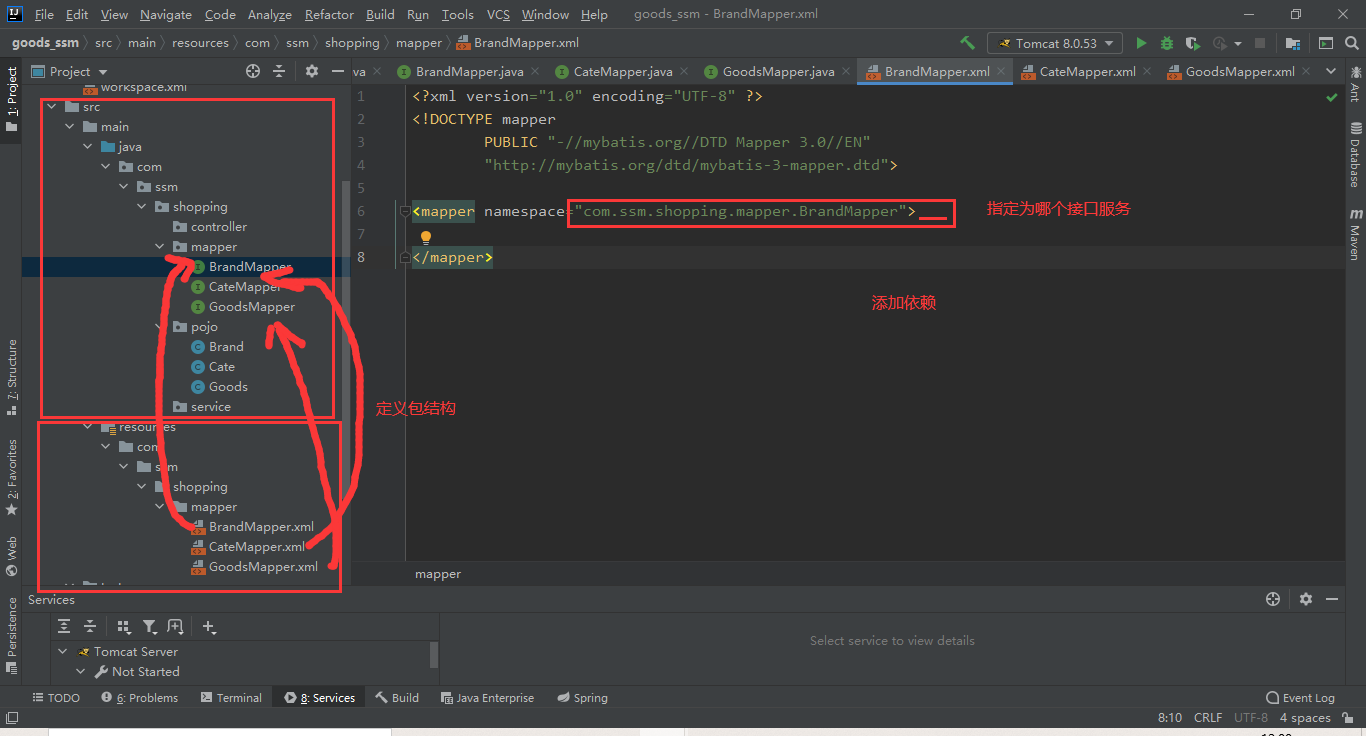Screen dimensions: 1366x736
Task: Toggle the Structure side tool window
Action: (x=11, y=377)
